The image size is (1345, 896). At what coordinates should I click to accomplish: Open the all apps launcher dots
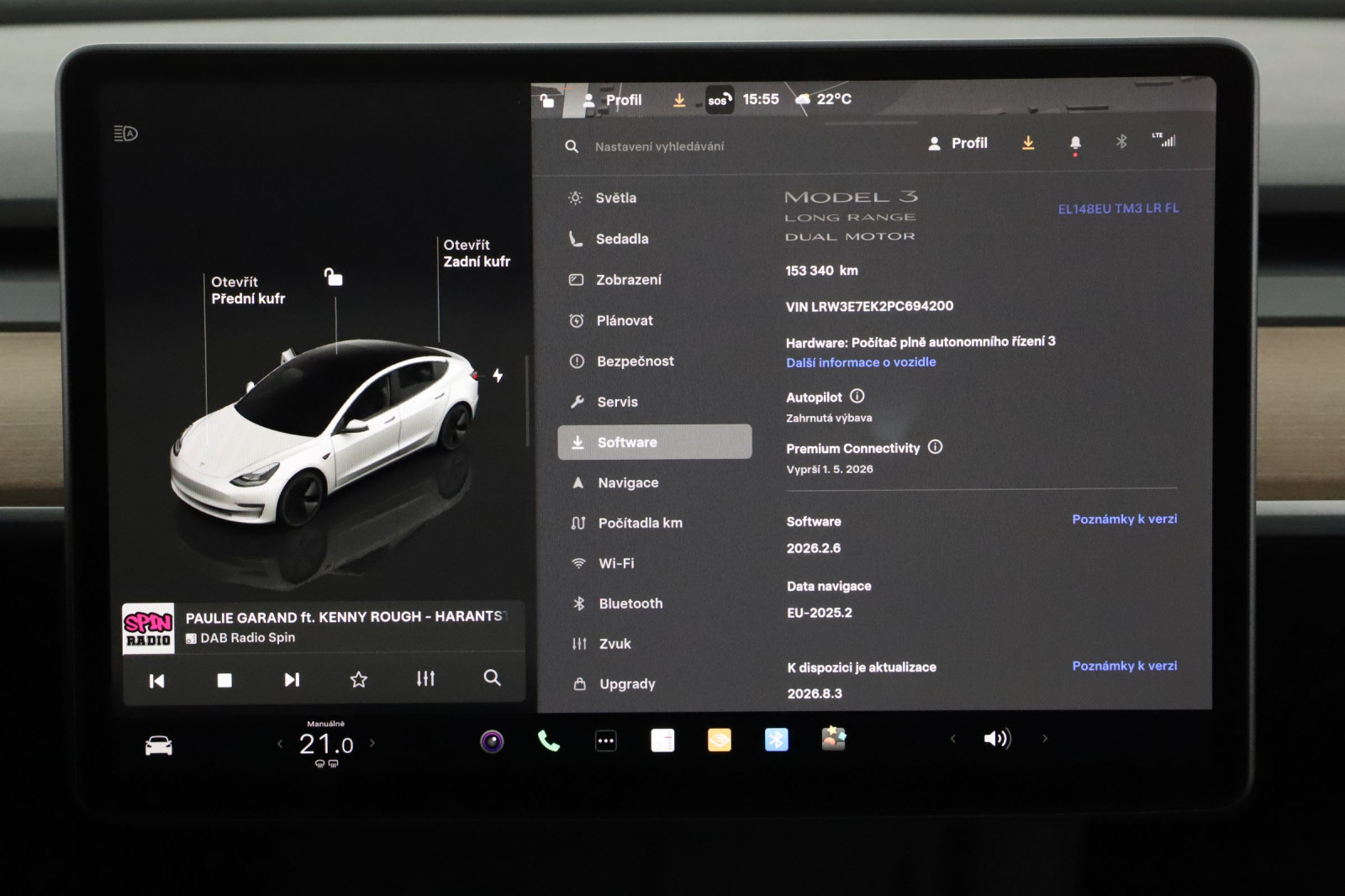pyautogui.click(x=605, y=741)
